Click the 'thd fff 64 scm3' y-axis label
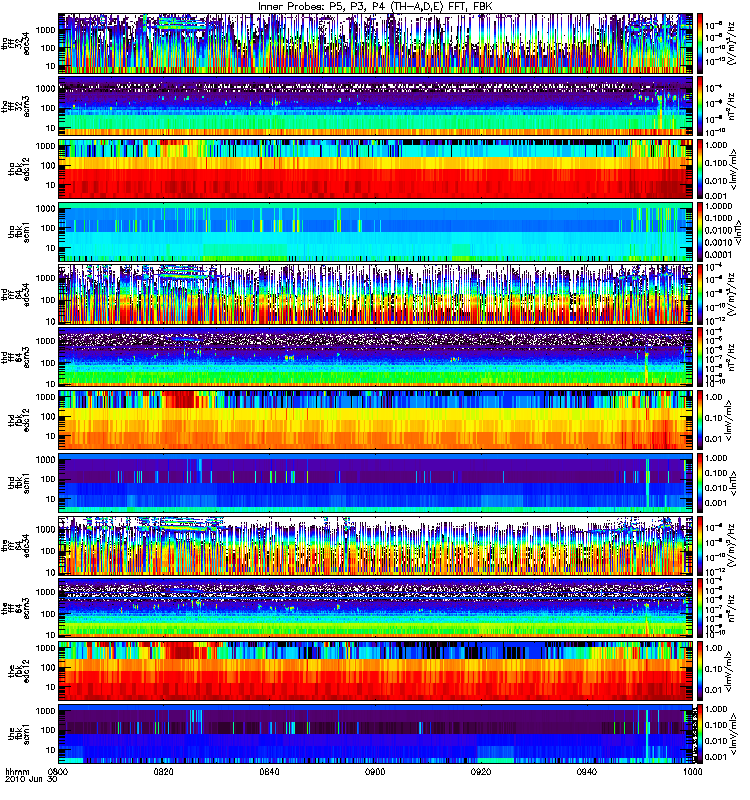 (15, 356)
